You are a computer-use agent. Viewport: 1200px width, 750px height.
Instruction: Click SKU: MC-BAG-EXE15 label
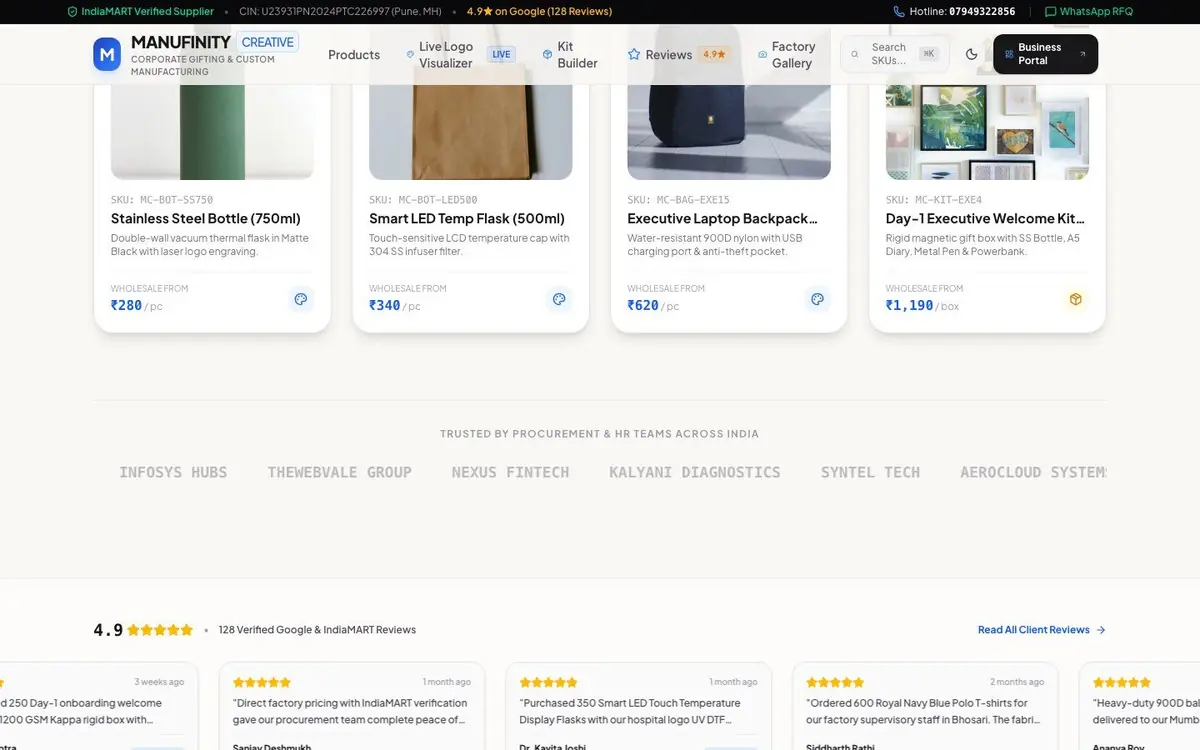[x=679, y=200]
